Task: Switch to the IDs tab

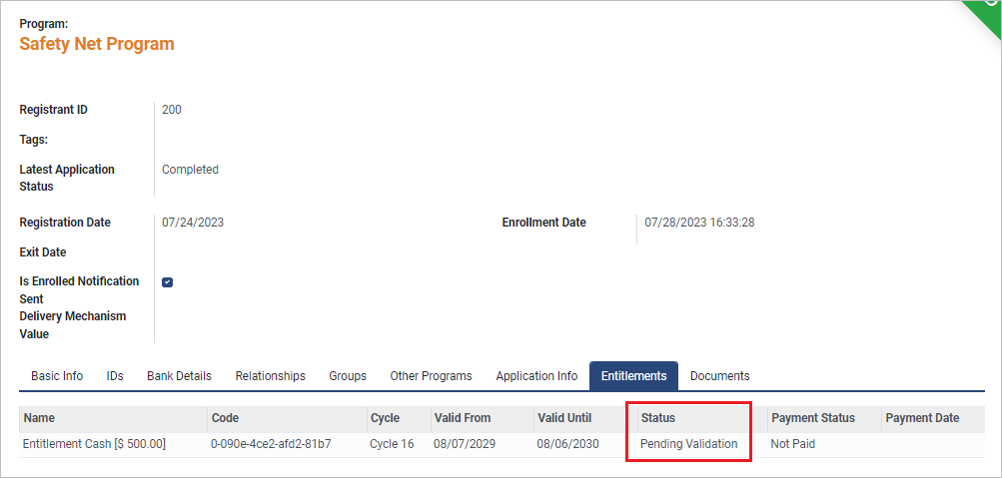Action: [115, 376]
